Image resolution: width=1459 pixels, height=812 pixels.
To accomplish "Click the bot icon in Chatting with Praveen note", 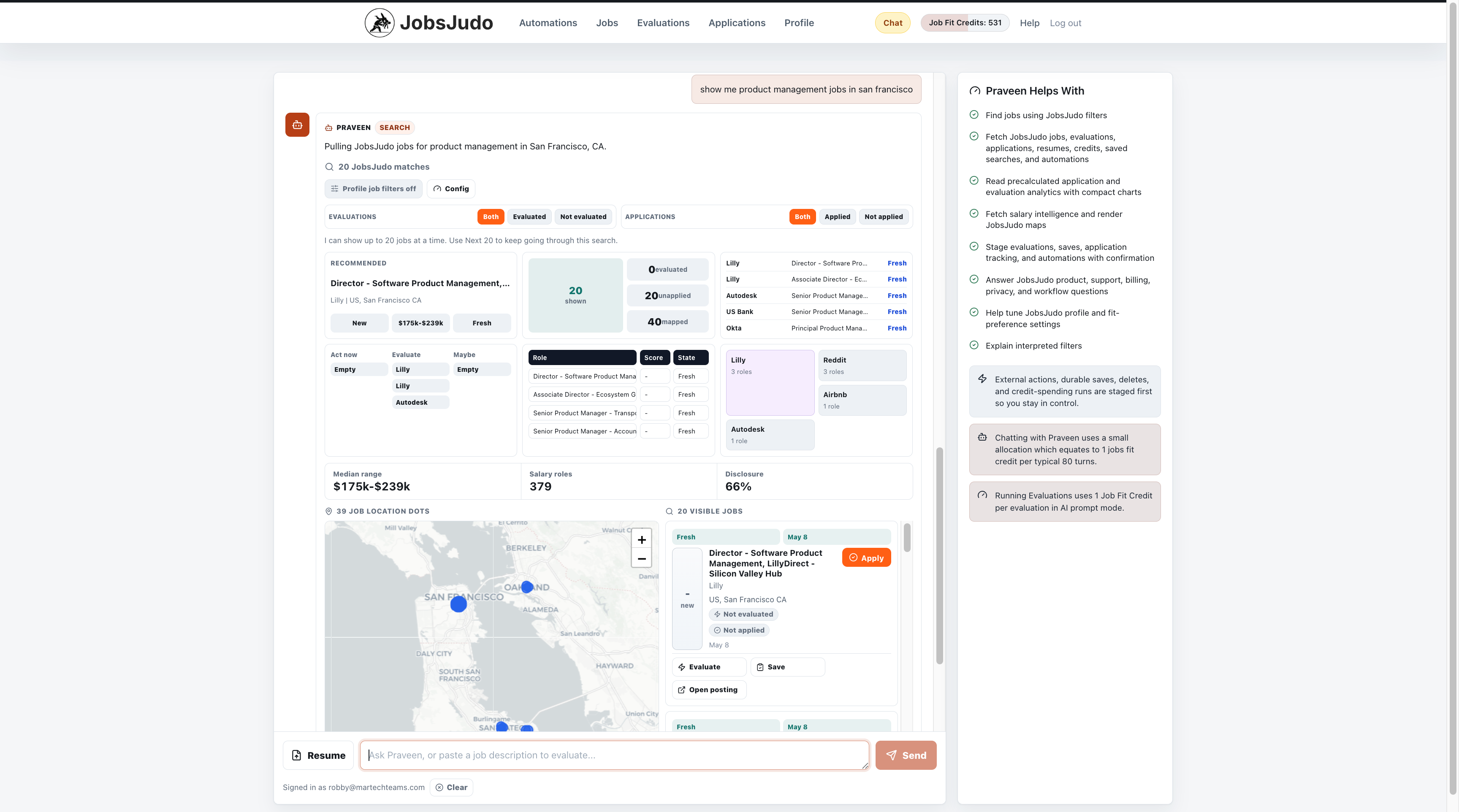I will pyautogui.click(x=983, y=437).
